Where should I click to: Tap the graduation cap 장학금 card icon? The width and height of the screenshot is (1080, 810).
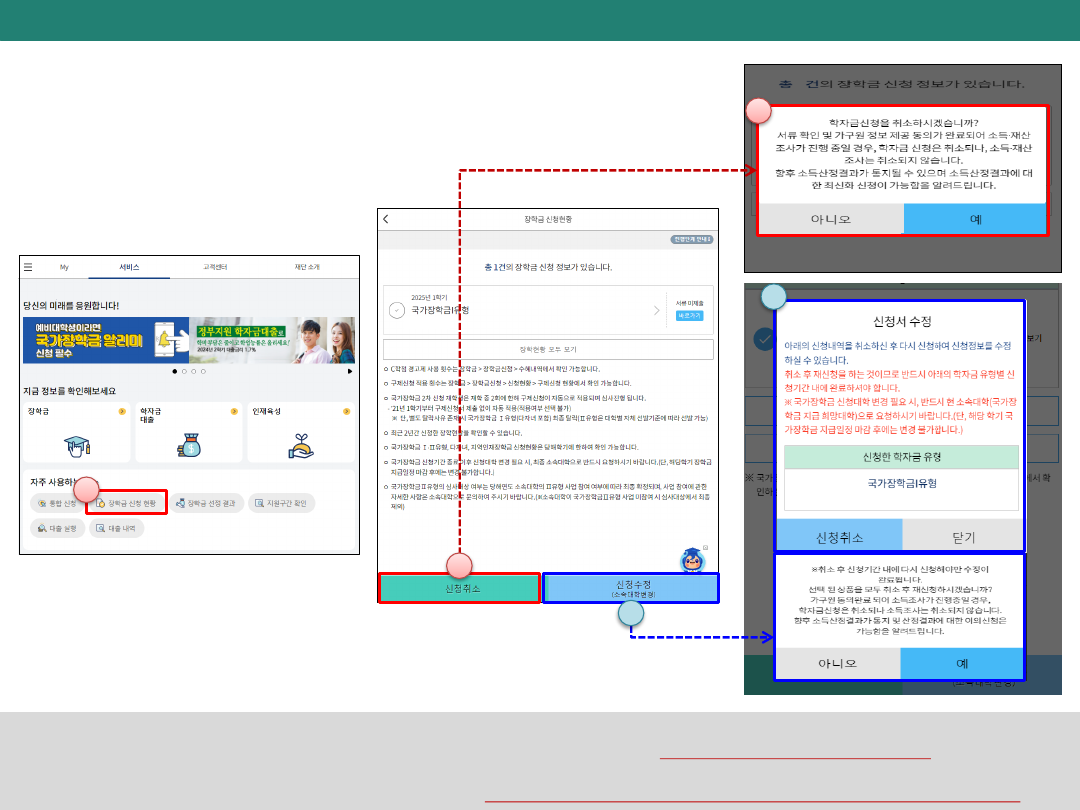pyautogui.click(x=77, y=445)
